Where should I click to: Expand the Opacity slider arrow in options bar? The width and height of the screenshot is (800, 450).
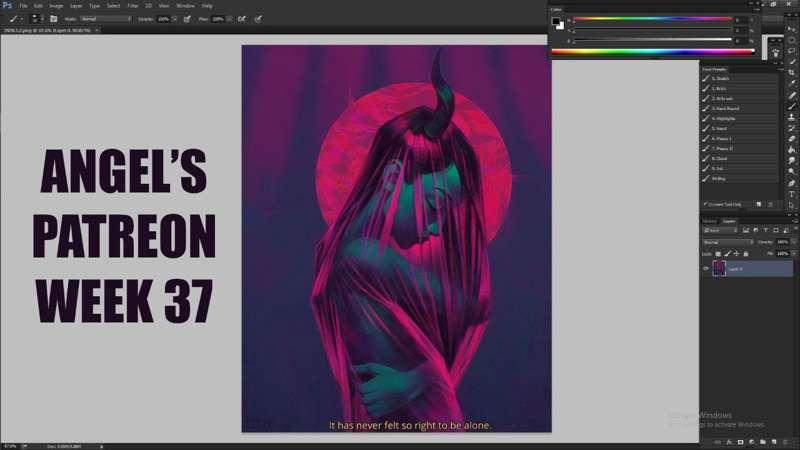click(x=174, y=19)
